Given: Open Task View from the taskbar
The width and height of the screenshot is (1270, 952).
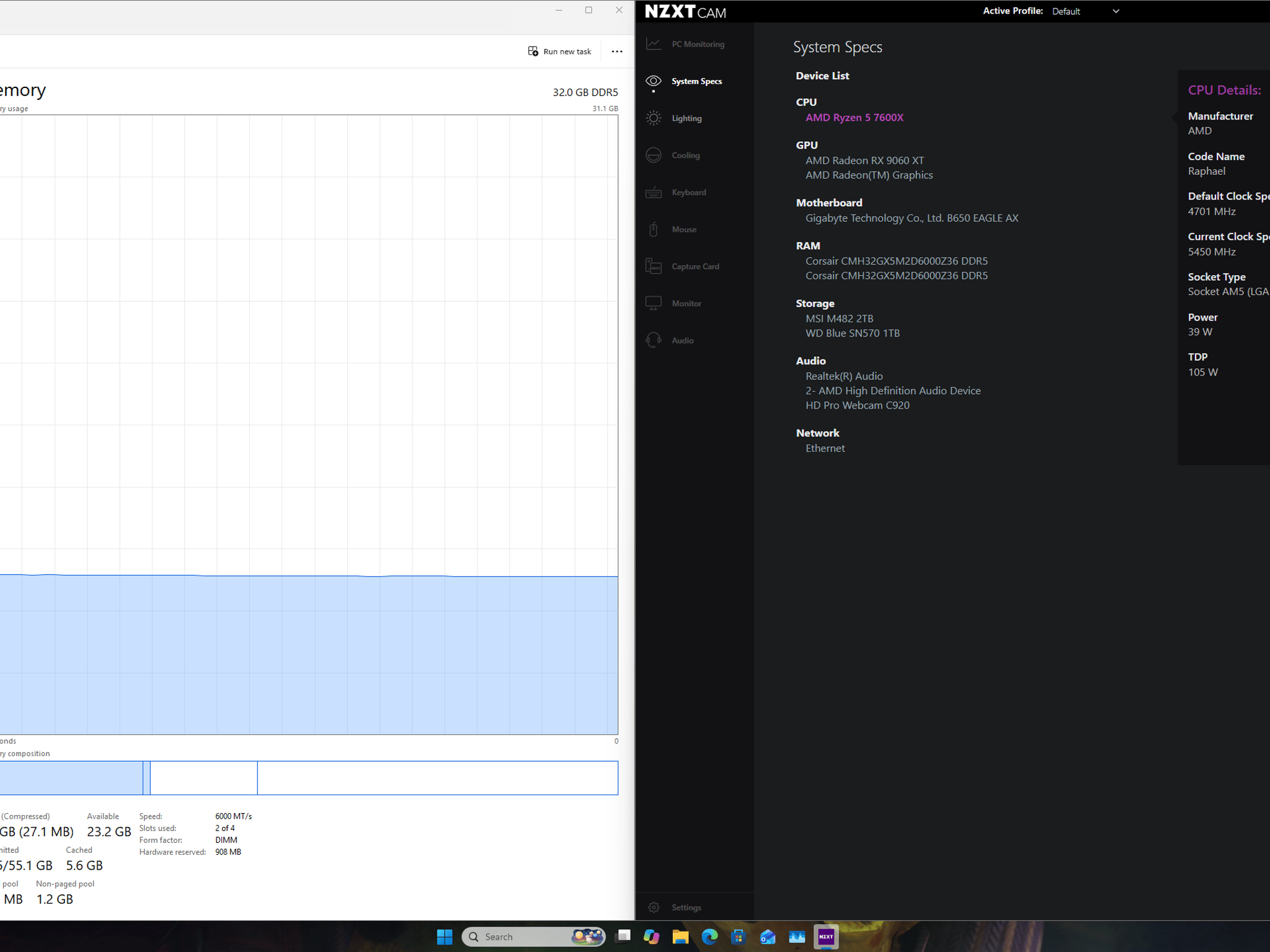Looking at the screenshot, I should click(x=623, y=937).
